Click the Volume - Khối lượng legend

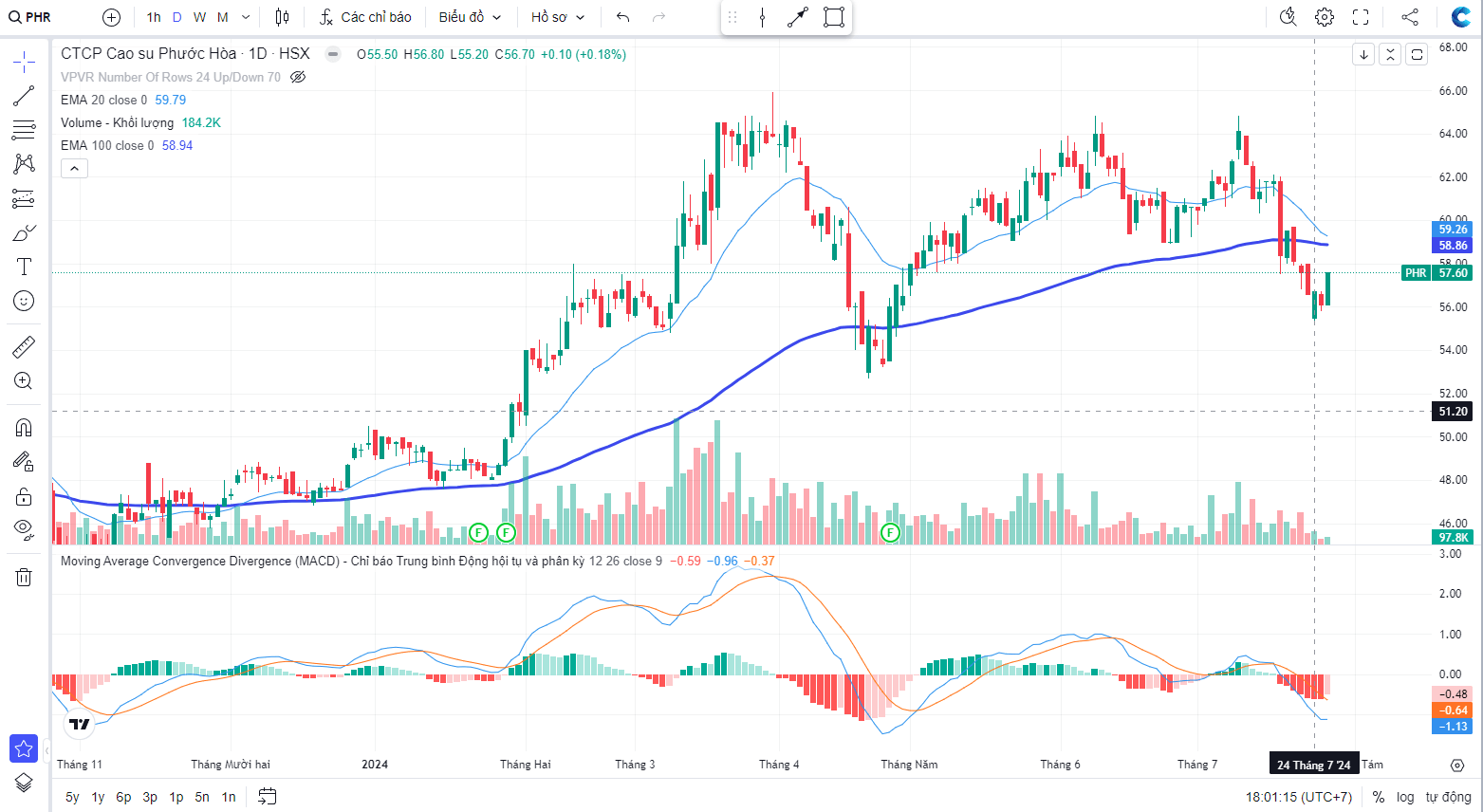click(x=118, y=122)
